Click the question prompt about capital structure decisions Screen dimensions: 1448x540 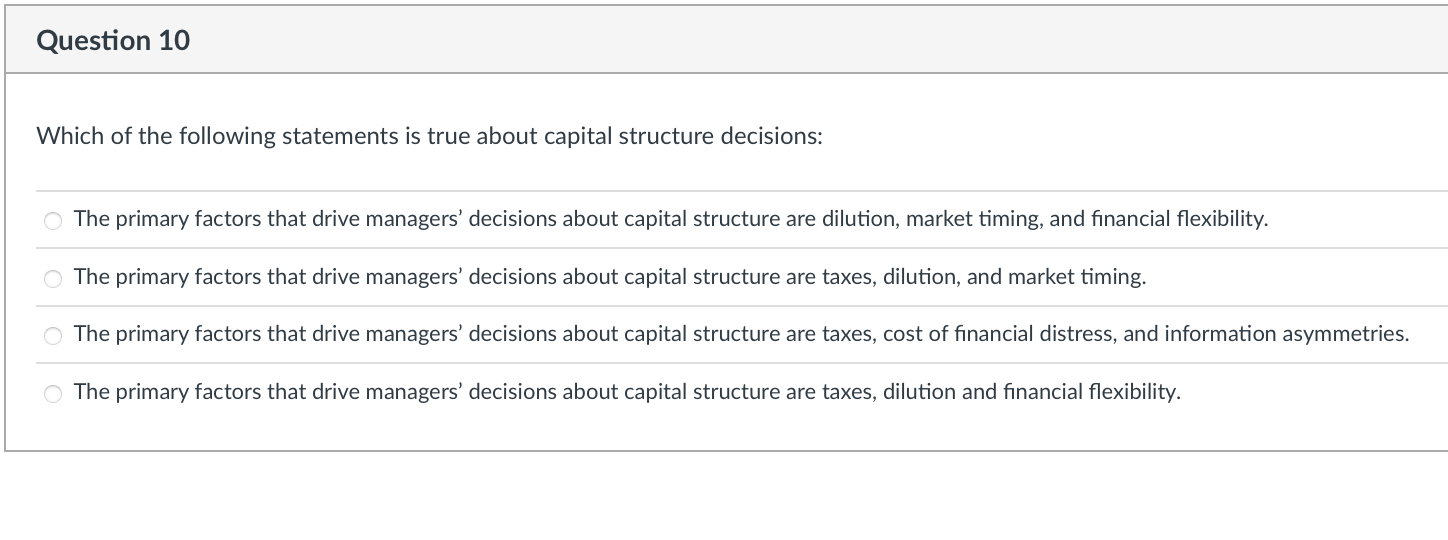(x=430, y=136)
